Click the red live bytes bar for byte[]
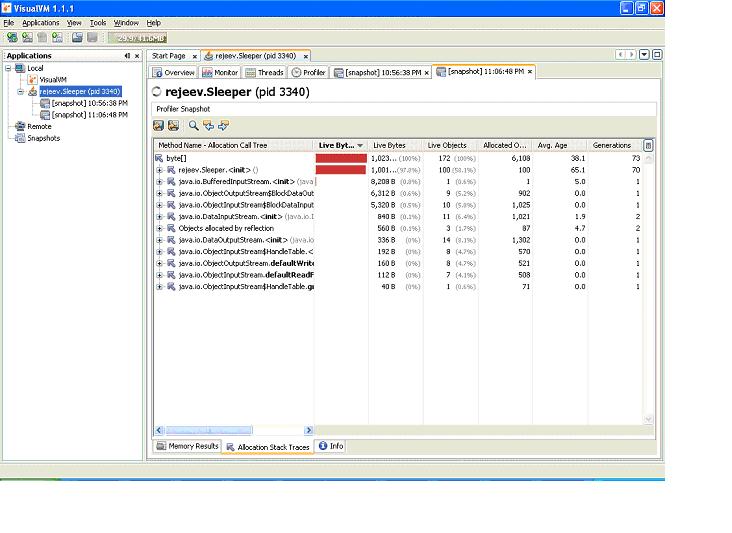Screen dimensions: 732x533 (x=341, y=158)
